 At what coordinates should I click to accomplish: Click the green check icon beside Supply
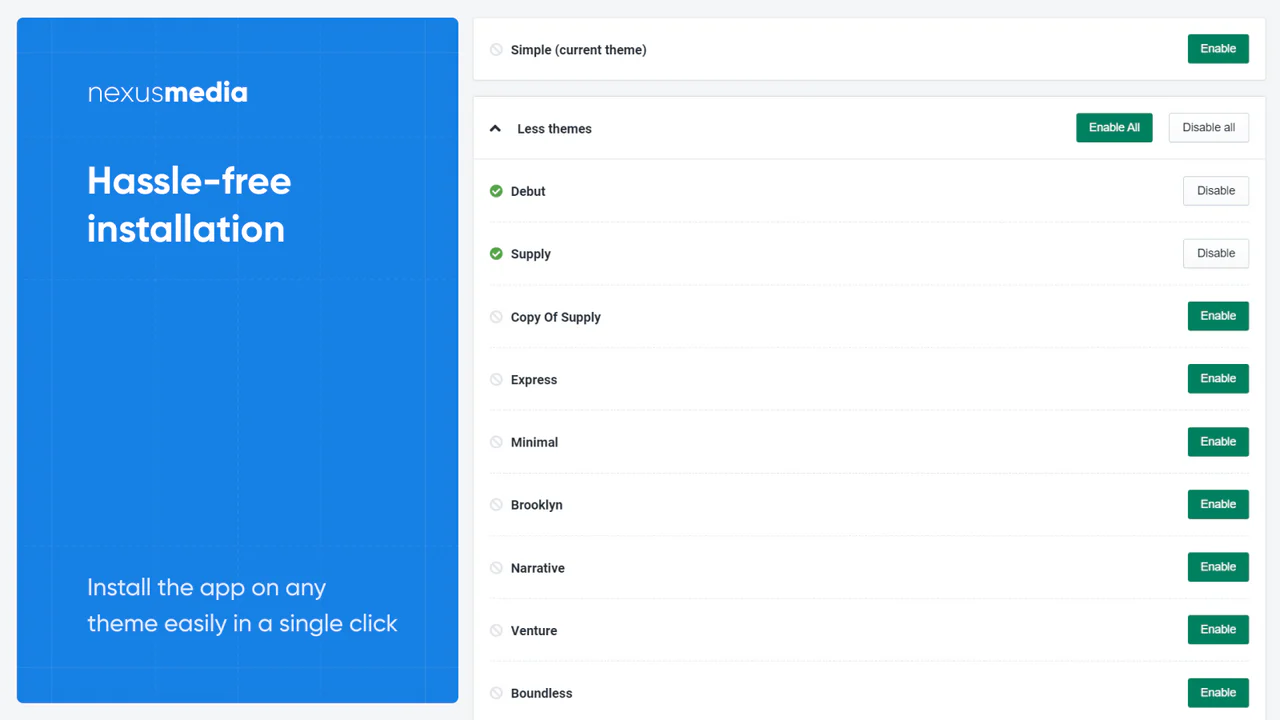tap(496, 254)
